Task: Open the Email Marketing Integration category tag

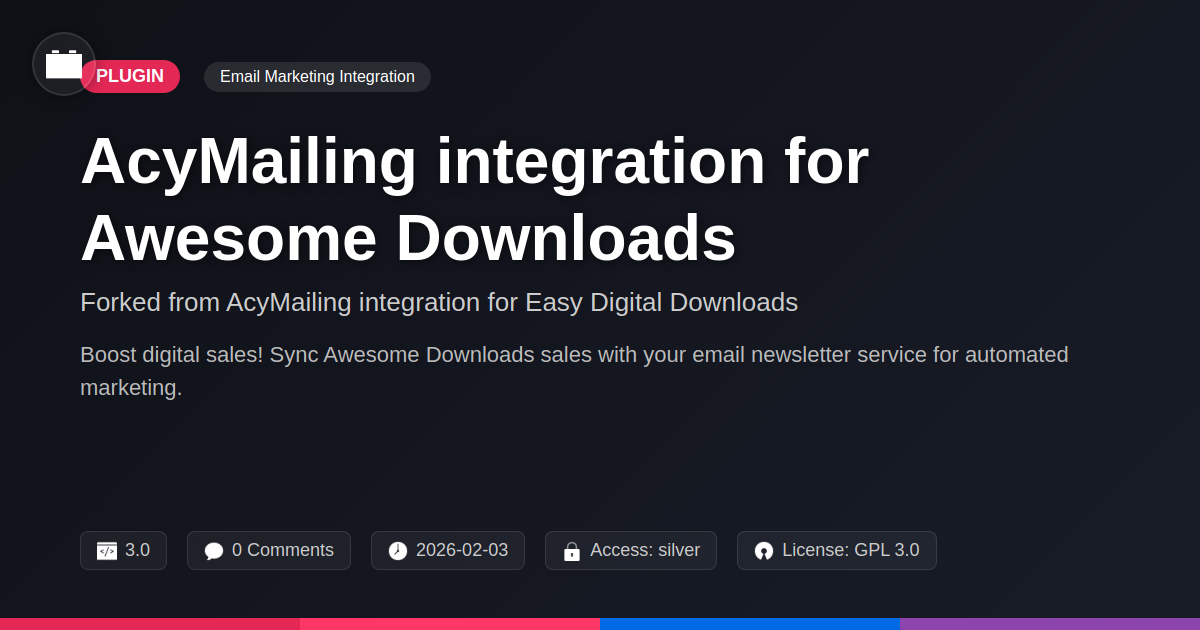Action: coord(317,77)
